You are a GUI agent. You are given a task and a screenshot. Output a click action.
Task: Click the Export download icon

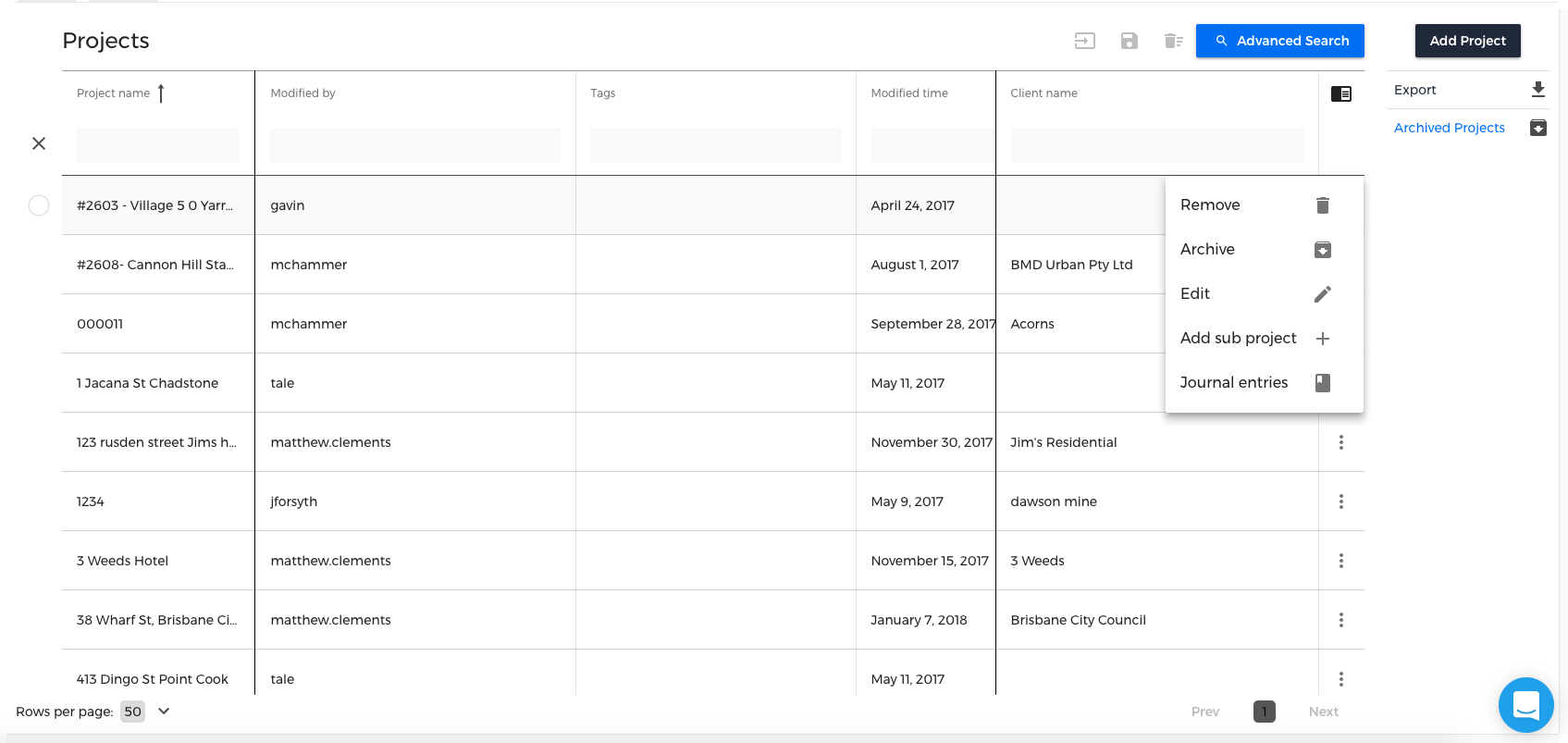[1537, 90]
